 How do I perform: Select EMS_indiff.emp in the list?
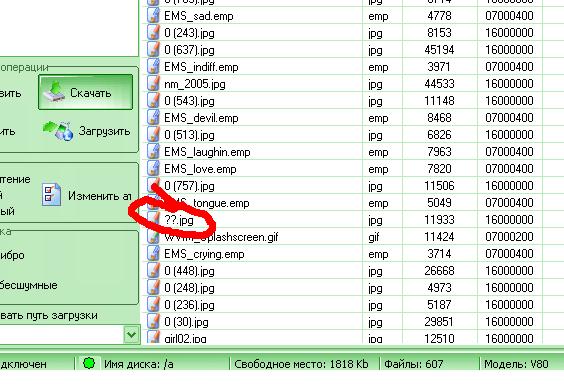(x=201, y=67)
